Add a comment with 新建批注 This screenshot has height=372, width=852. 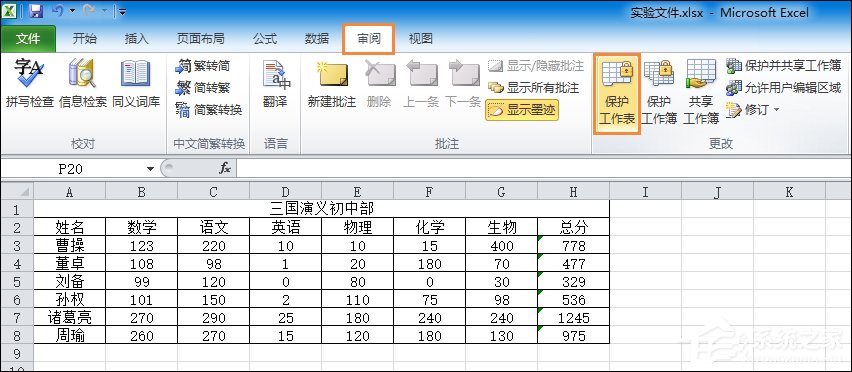pos(331,84)
